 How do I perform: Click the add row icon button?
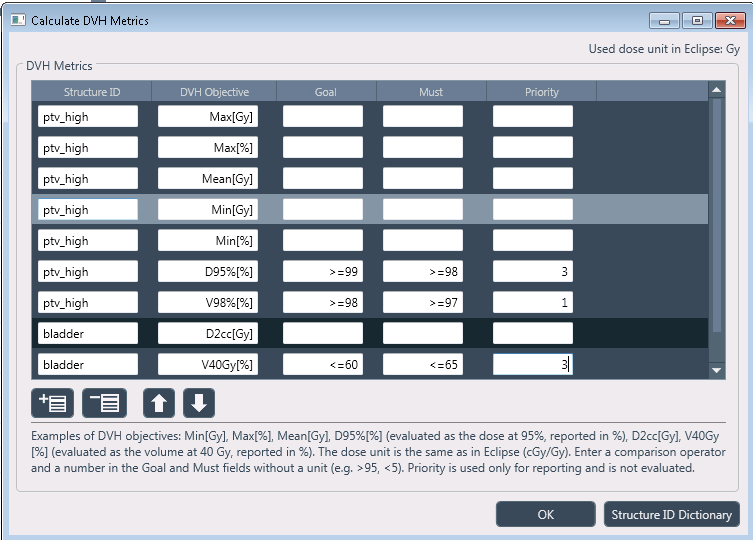click(53, 403)
